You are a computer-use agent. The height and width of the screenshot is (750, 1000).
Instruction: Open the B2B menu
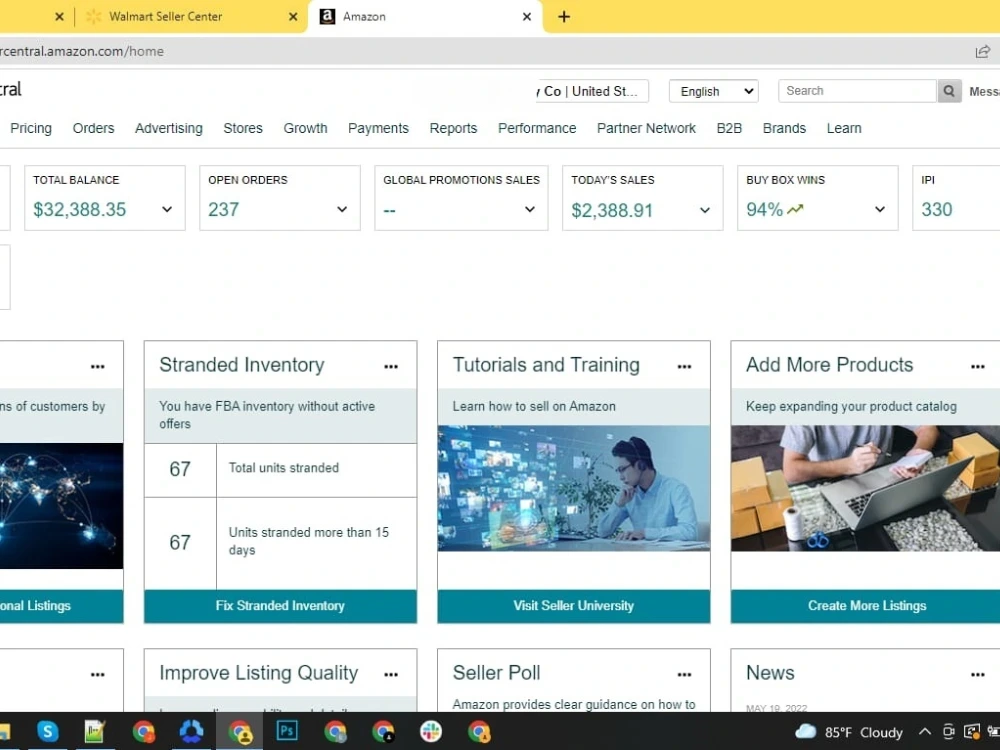click(729, 128)
